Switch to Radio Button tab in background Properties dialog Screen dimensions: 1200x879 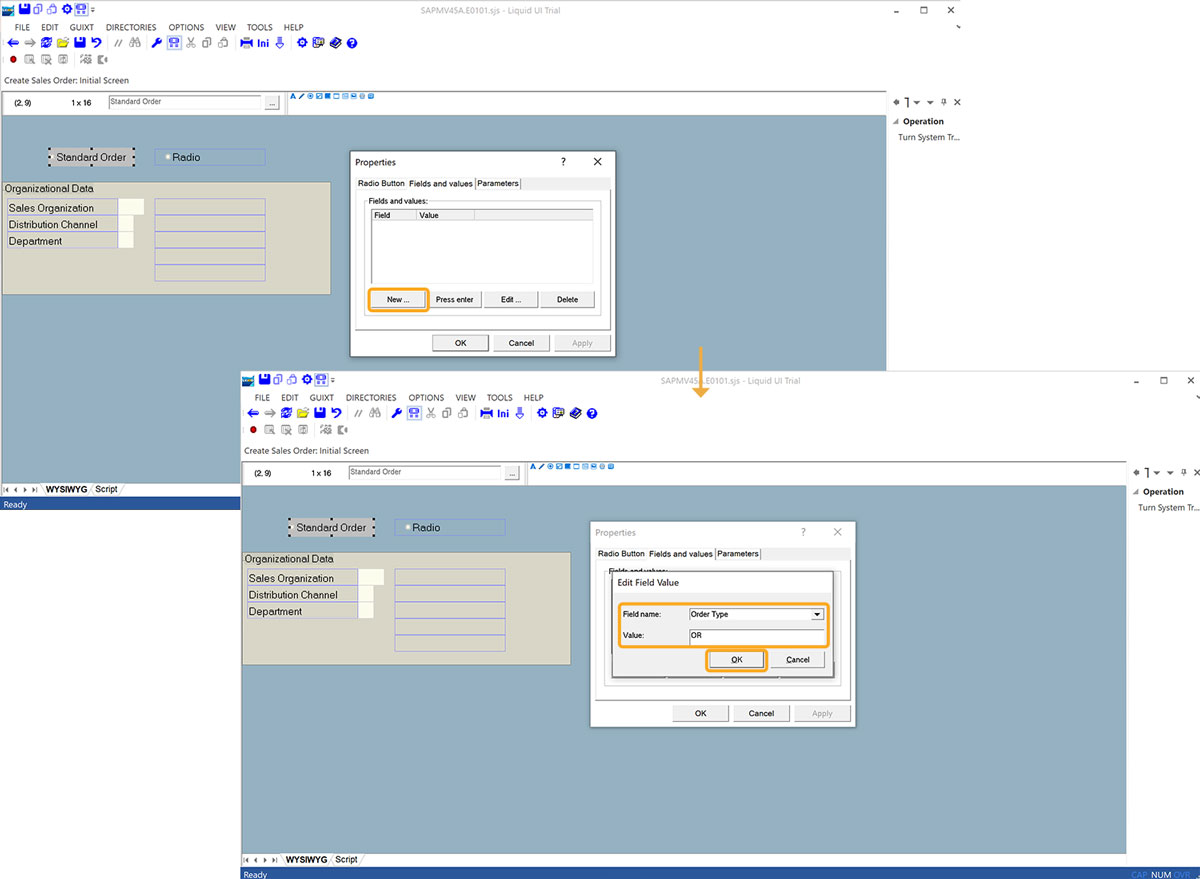click(381, 184)
